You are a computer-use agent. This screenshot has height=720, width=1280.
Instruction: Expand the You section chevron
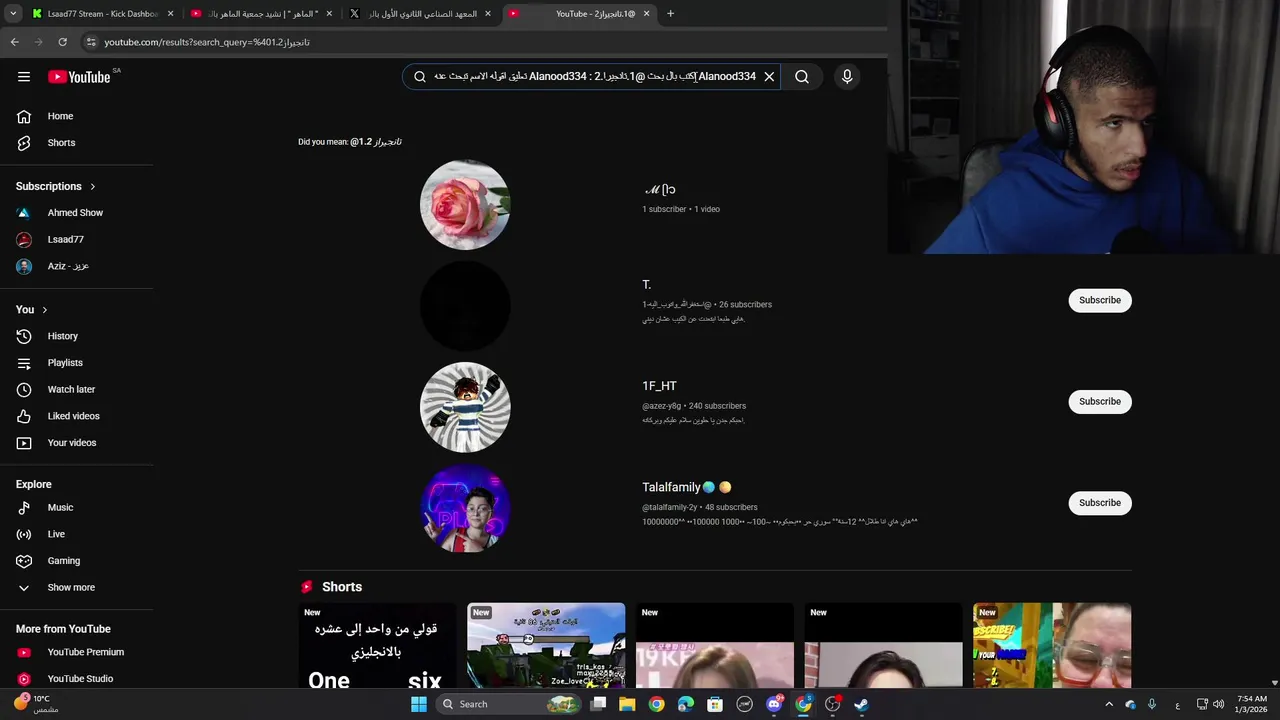click(44, 310)
